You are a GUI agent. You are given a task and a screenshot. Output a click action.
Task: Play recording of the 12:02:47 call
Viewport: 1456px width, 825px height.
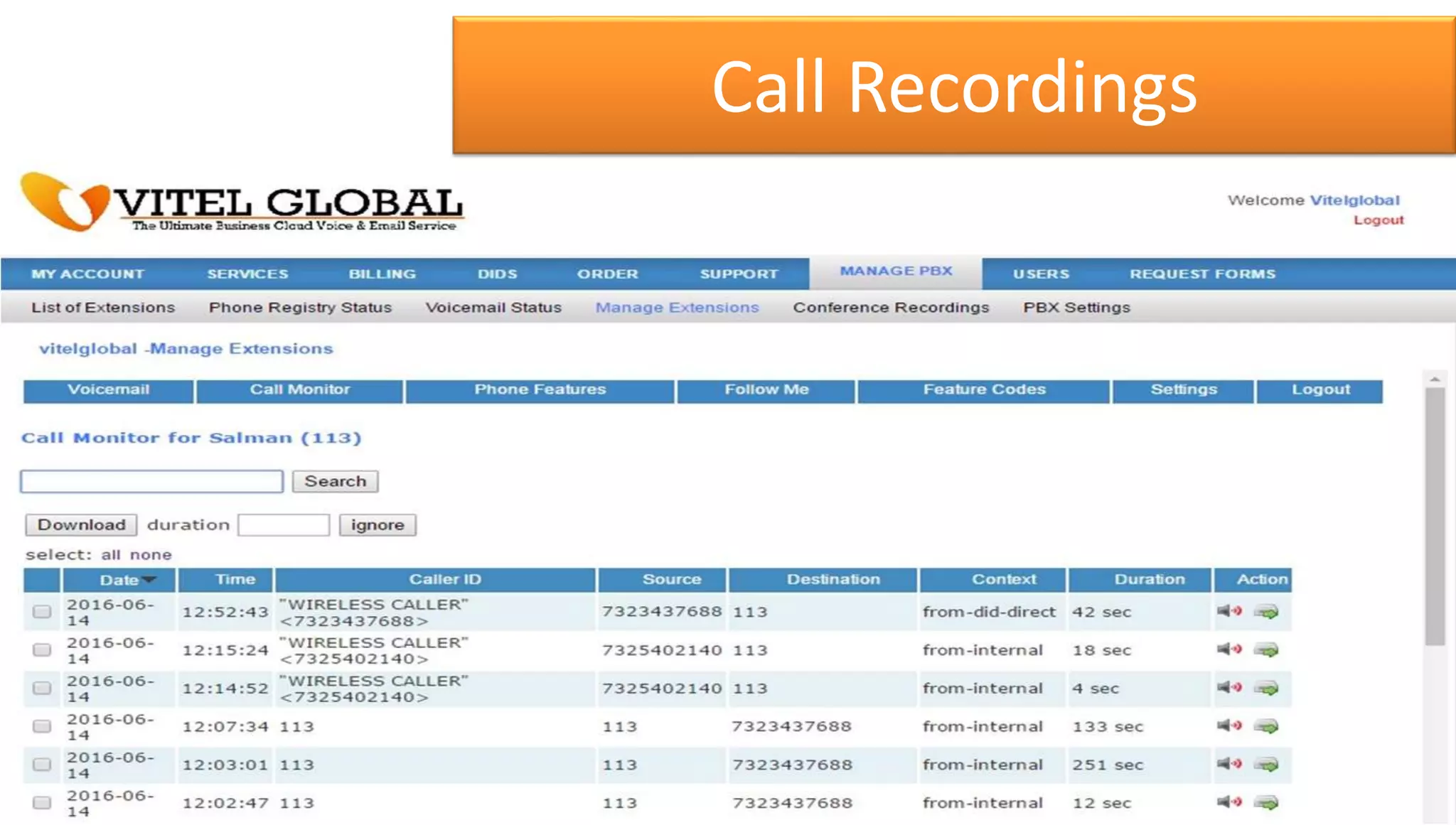point(1229,802)
